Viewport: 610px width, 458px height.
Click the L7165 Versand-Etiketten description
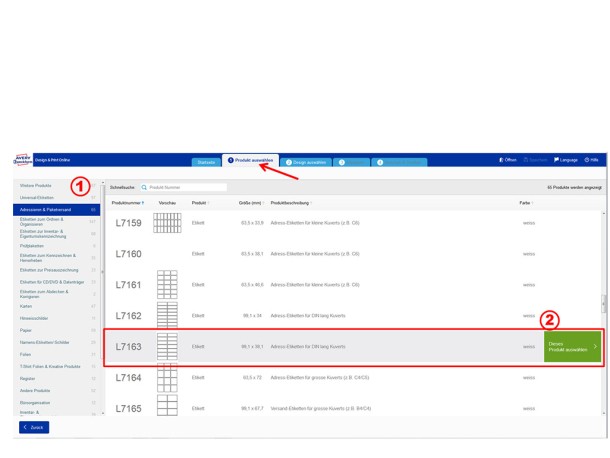(x=321, y=409)
